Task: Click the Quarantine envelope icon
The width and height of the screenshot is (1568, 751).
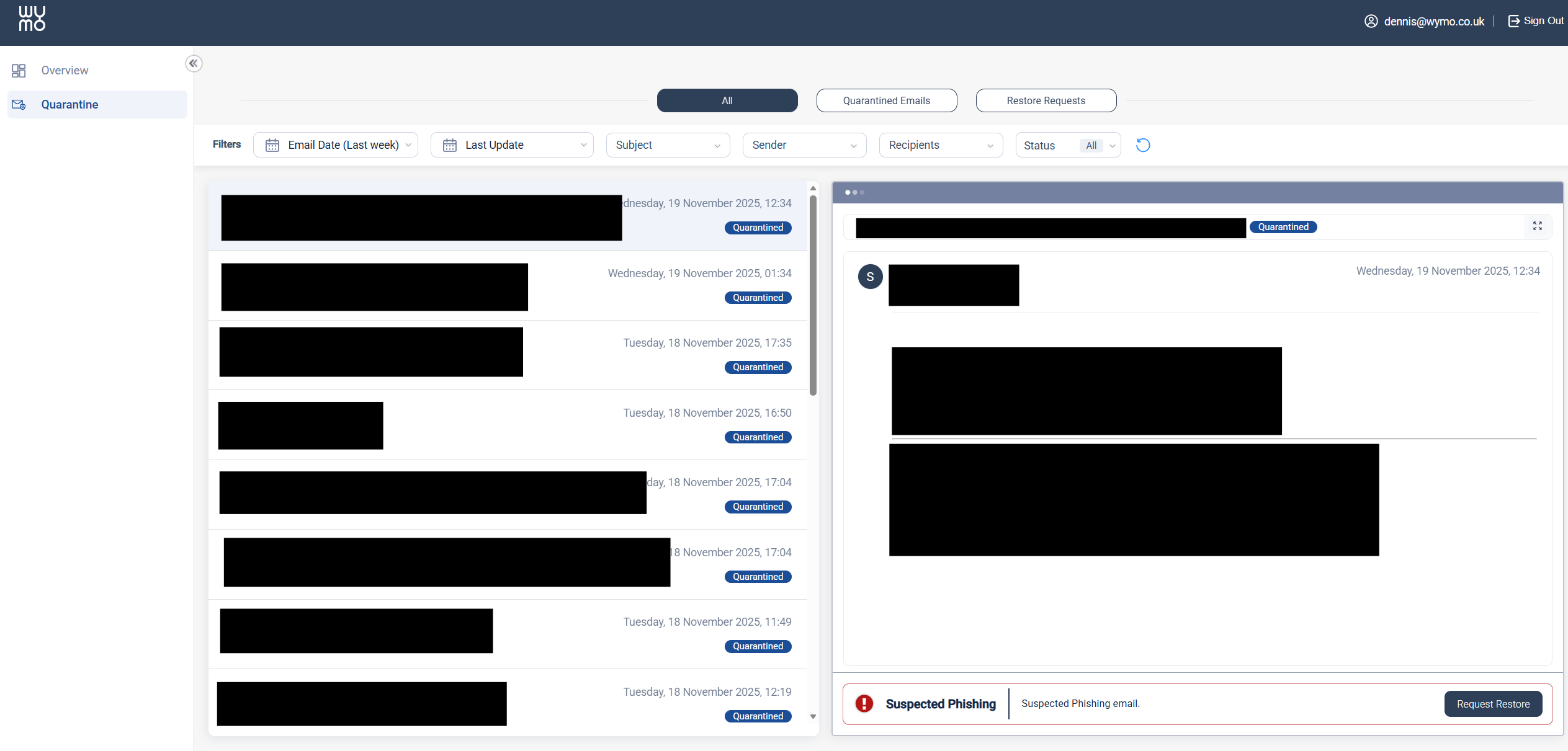Action: tap(19, 105)
